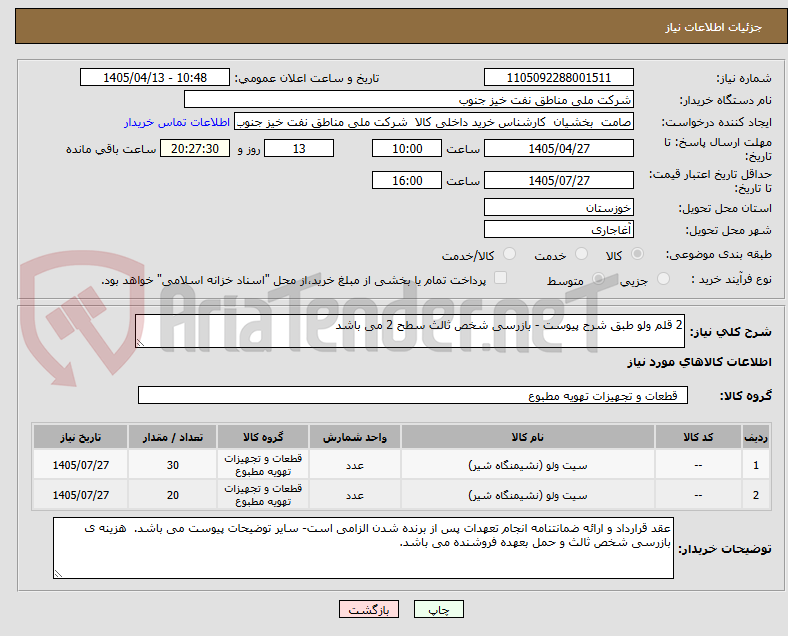Click the row number cell 1
The width and height of the screenshot is (788, 636).
click(756, 465)
